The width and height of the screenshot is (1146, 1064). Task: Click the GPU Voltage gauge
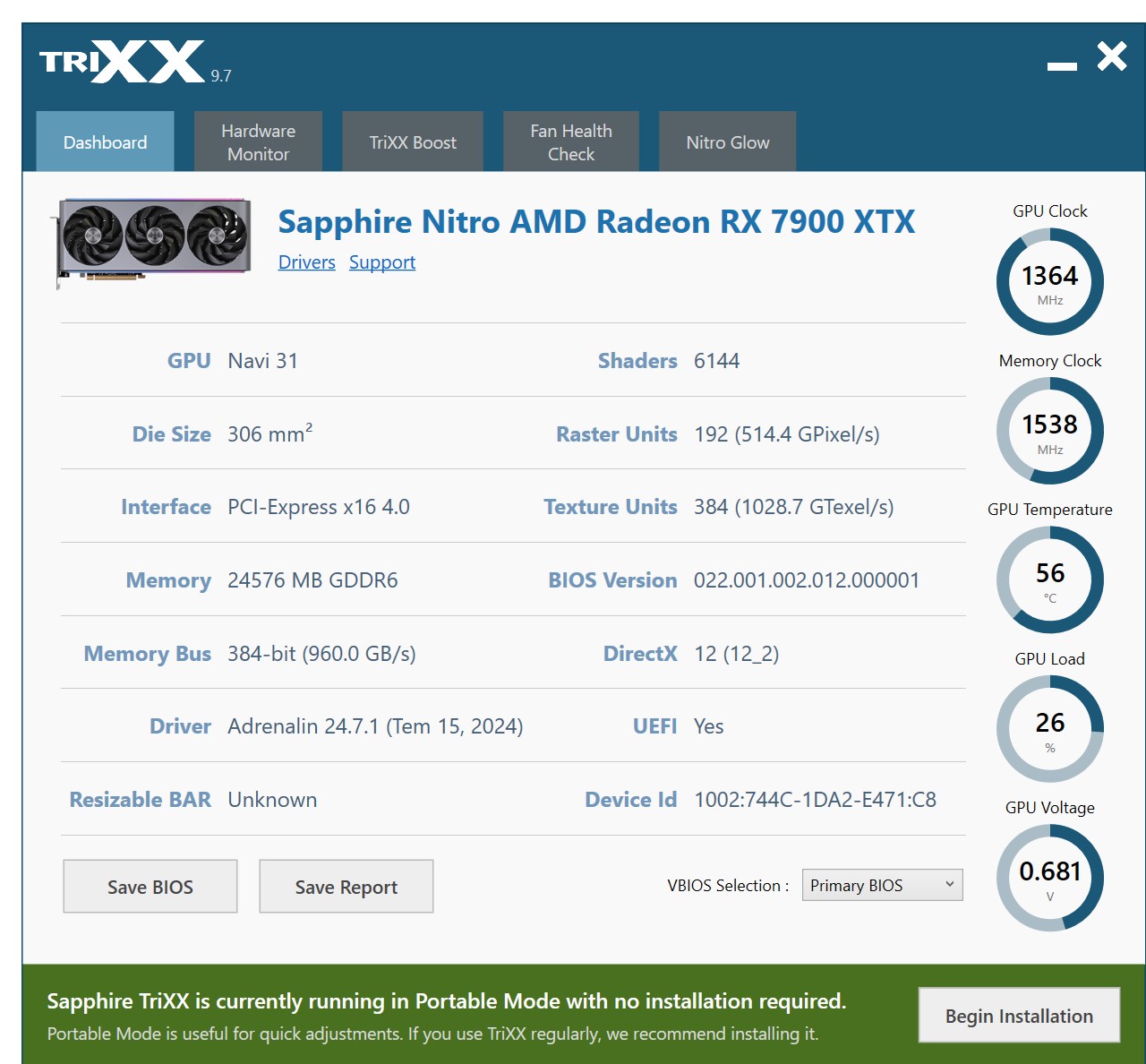tap(1050, 878)
